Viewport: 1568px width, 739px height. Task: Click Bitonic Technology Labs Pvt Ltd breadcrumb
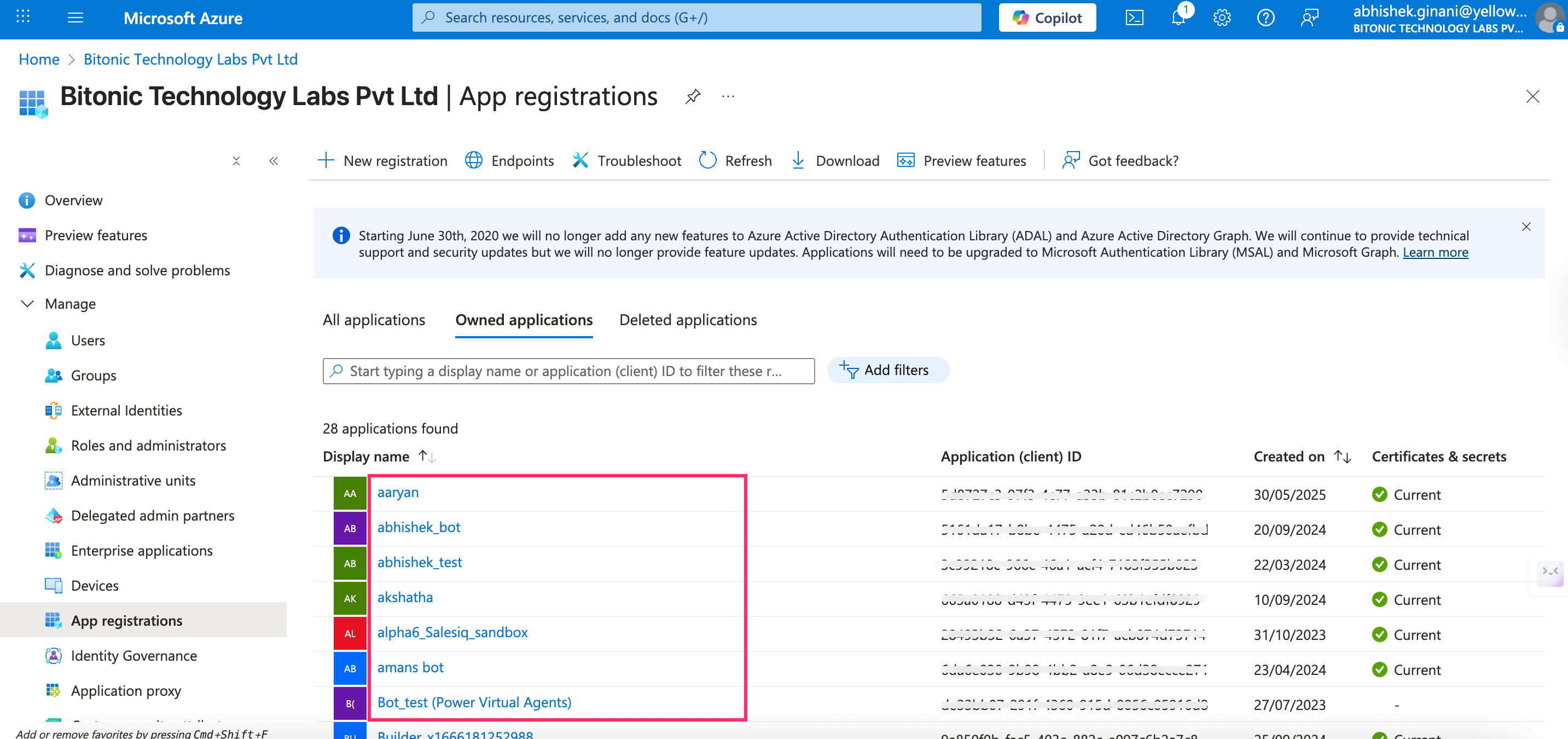(190, 59)
